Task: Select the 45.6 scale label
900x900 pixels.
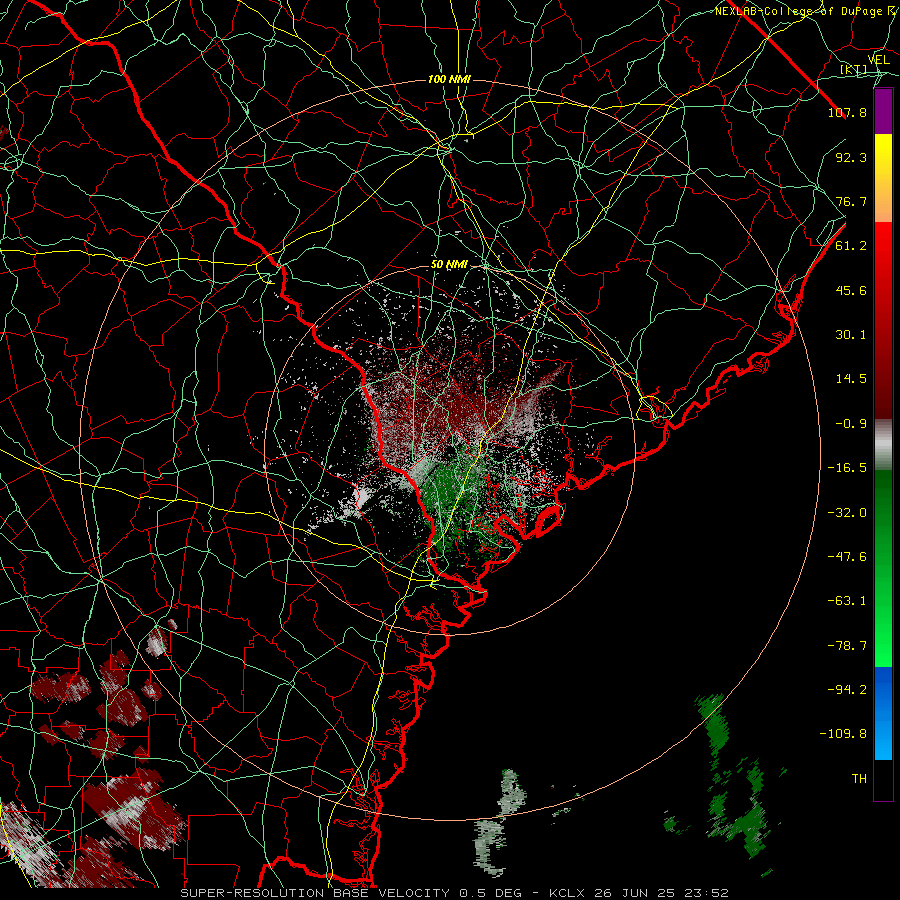Action: 851,290
